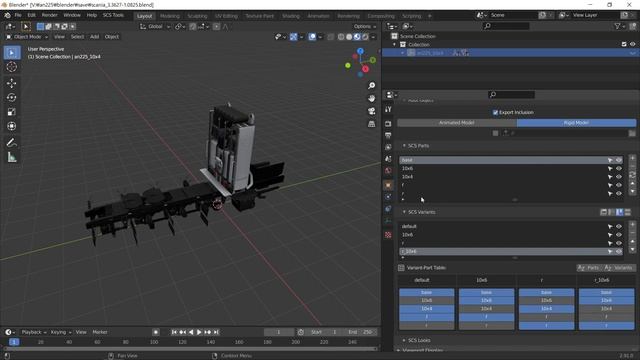This screenshot has width=640, height=360.
Task: Open the Tool properties tab icon
Action: point(388,109)
